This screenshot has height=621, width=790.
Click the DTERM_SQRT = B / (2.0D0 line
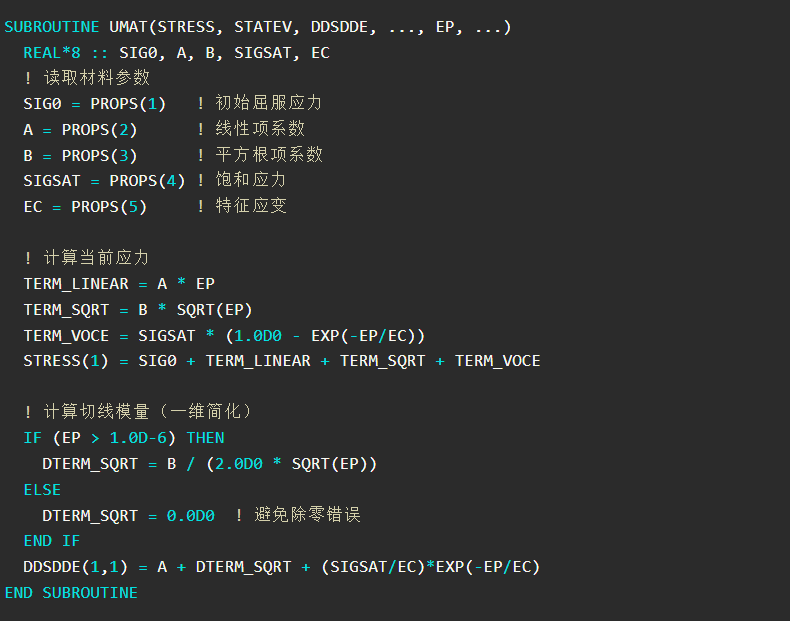pos(210,464)
